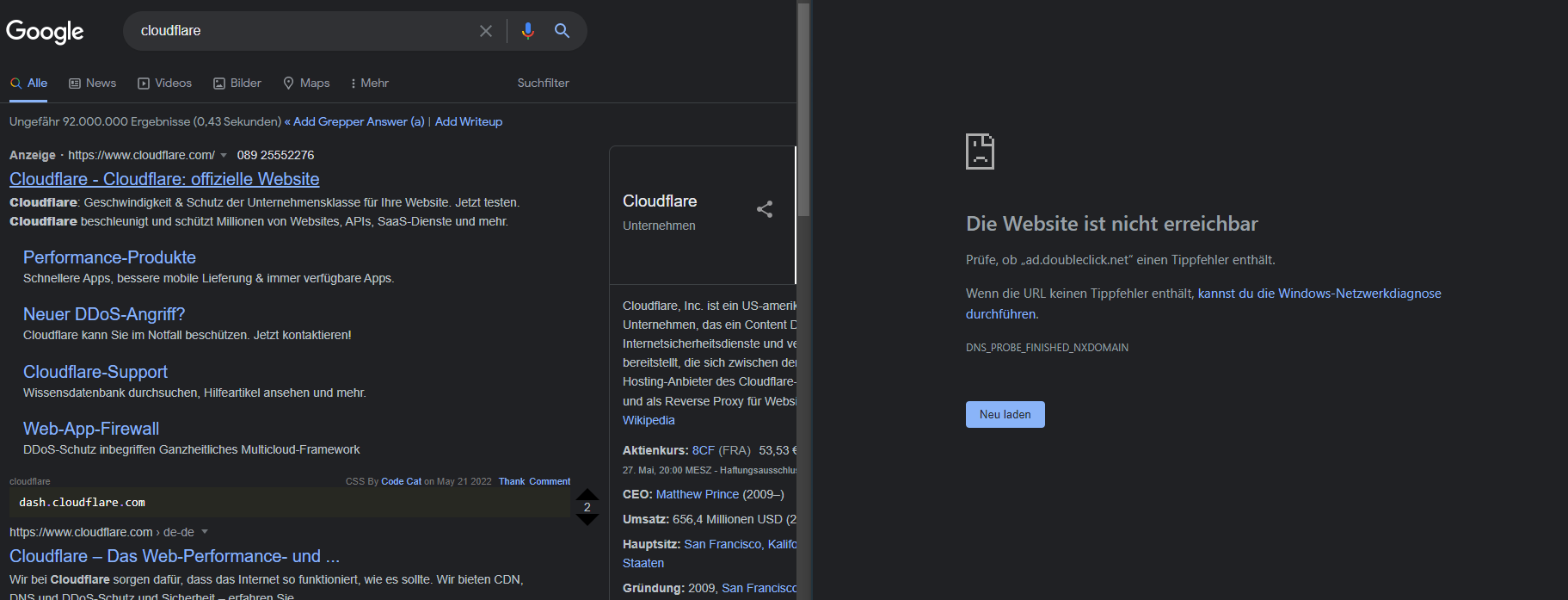Click the Die Website ist nicht erreichbar heading
The width and height of the screenshot is (1568, 600).
pyautogui.click(x=1111, y=224)
